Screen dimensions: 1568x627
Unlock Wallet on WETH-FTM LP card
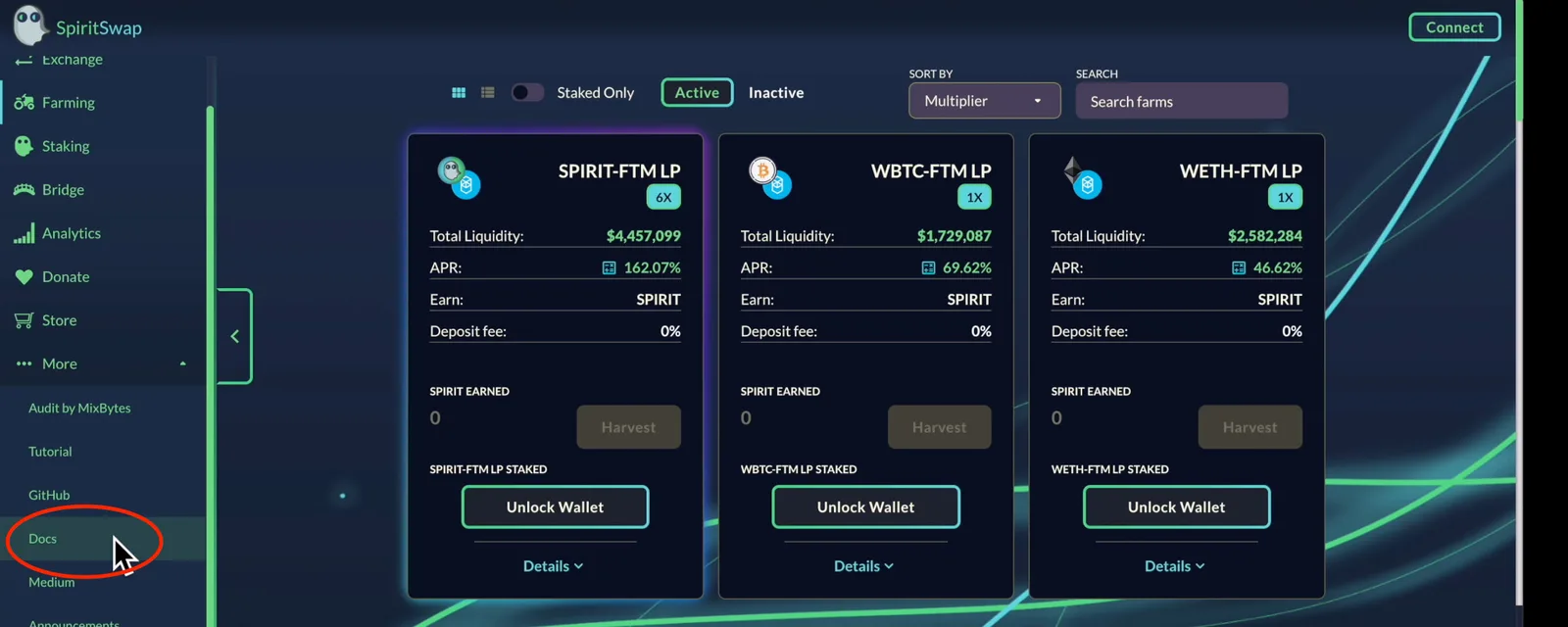pos(1176,506)
